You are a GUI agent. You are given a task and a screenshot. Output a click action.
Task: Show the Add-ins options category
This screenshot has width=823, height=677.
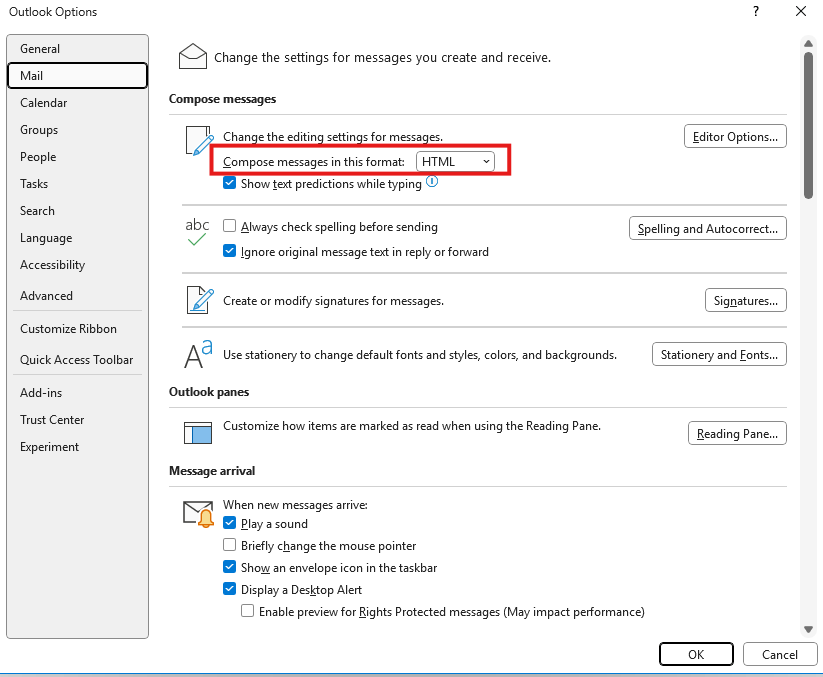pyautogui.click(x=77, y=393)
